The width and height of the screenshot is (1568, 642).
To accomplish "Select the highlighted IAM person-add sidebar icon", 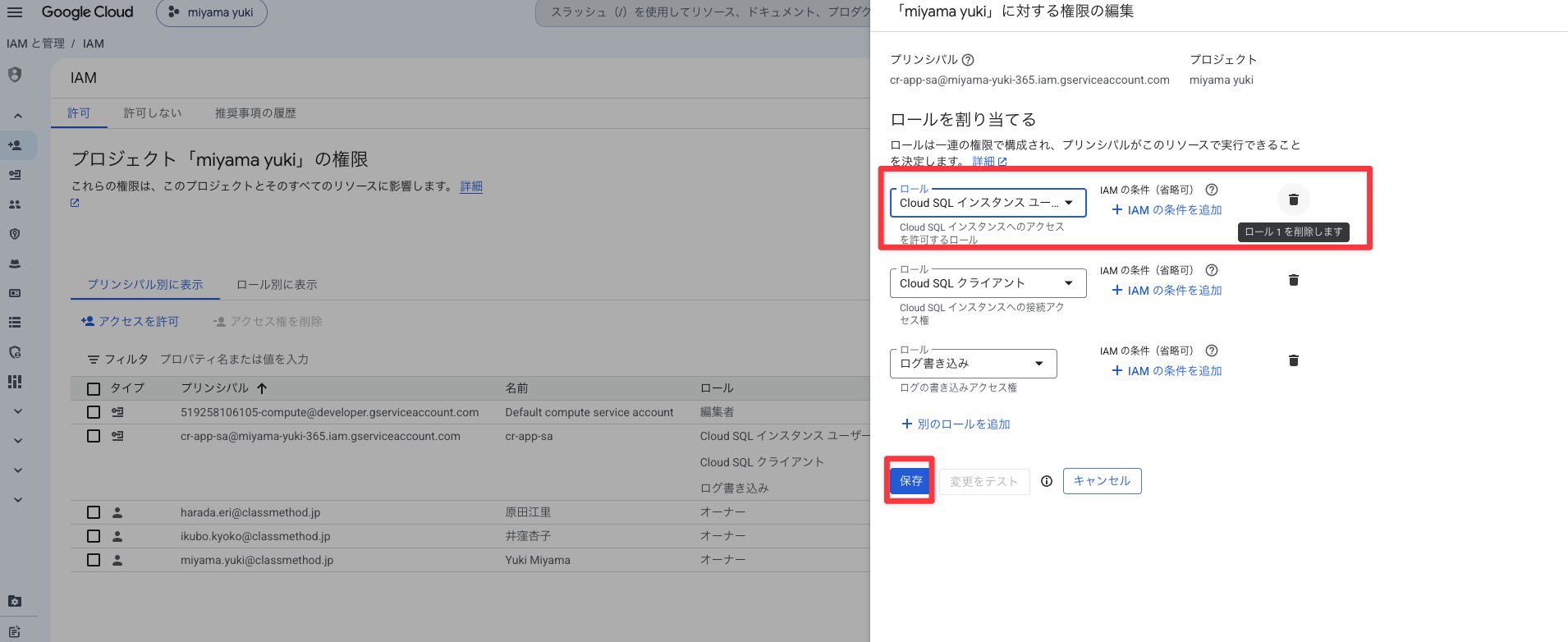I will pos(15,145).
